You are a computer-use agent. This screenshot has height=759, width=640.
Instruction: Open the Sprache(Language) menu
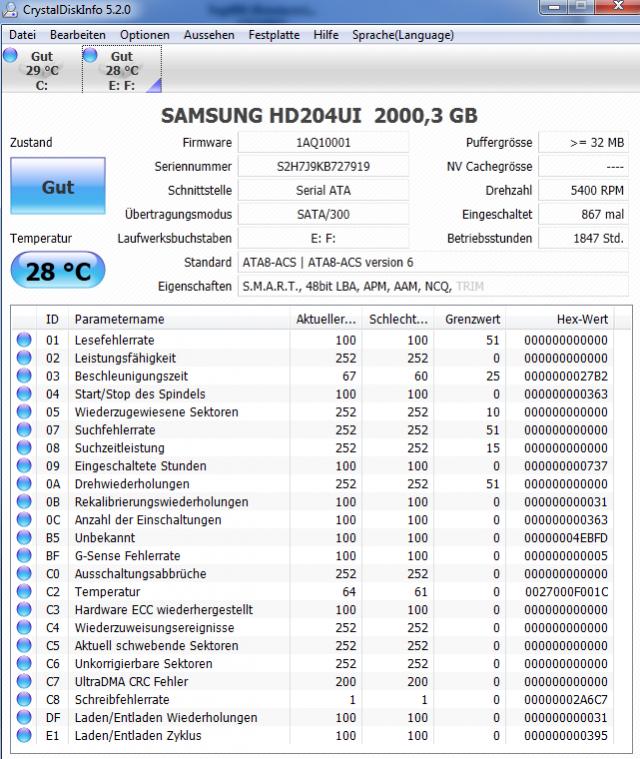[403, 35]
